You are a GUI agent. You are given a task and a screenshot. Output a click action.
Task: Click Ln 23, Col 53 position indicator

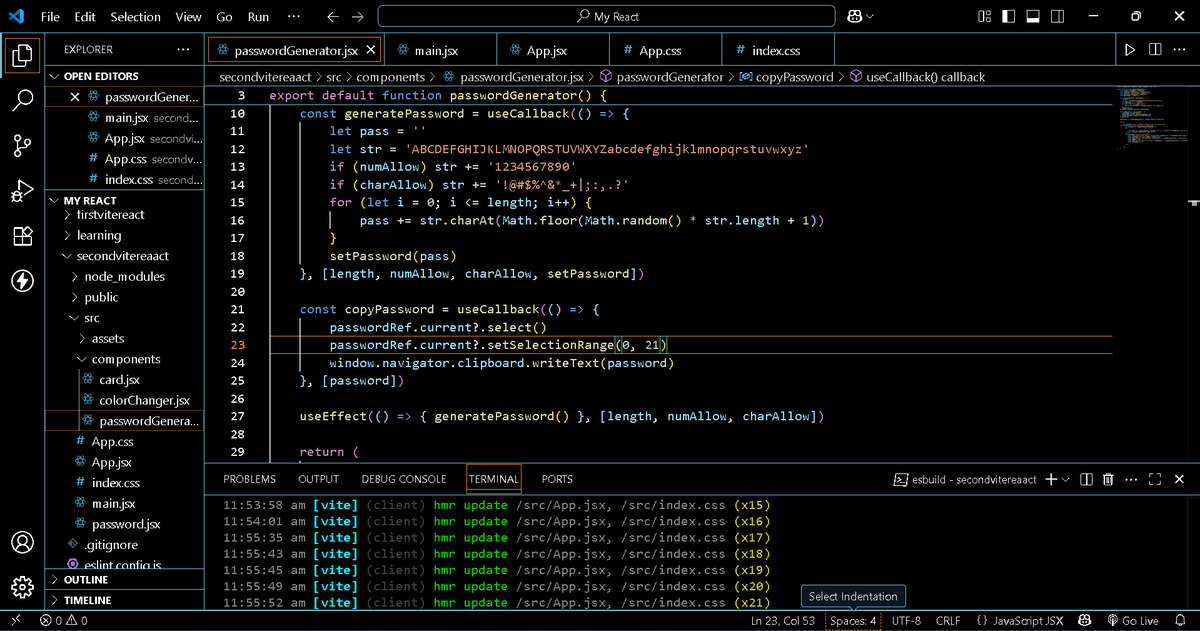pyautogui.click(x=783, y=621)
